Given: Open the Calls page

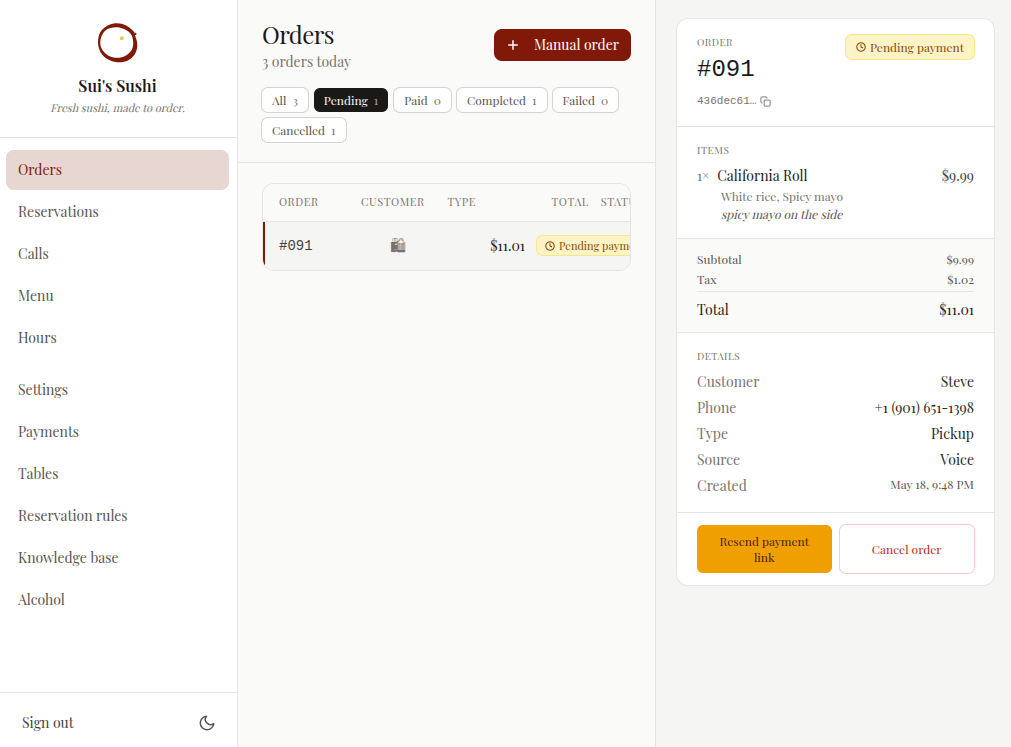Looking at the screenshot, I should (x=117, y=254).
